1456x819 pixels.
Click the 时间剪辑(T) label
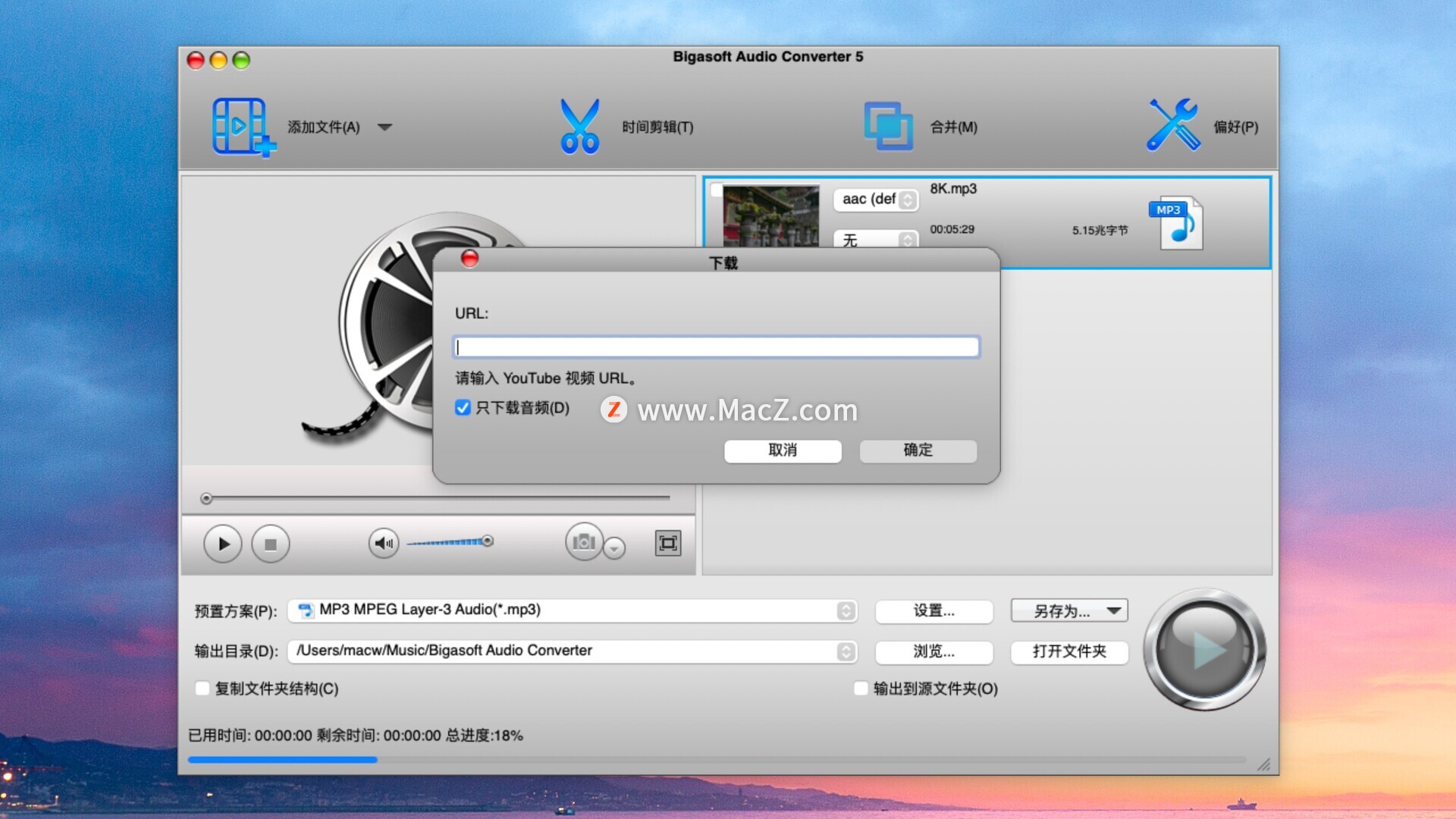pyautogui.click(x=657, y=127)
